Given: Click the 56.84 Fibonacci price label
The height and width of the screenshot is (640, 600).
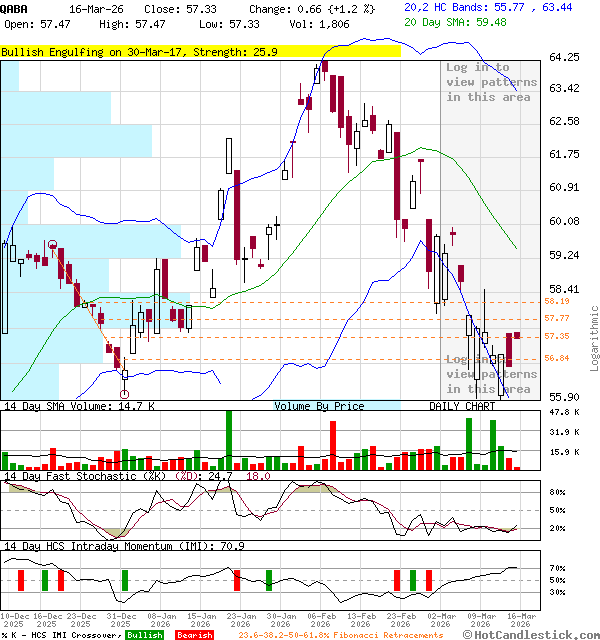Looking at the screenshot, I should [x=557, y=358].
